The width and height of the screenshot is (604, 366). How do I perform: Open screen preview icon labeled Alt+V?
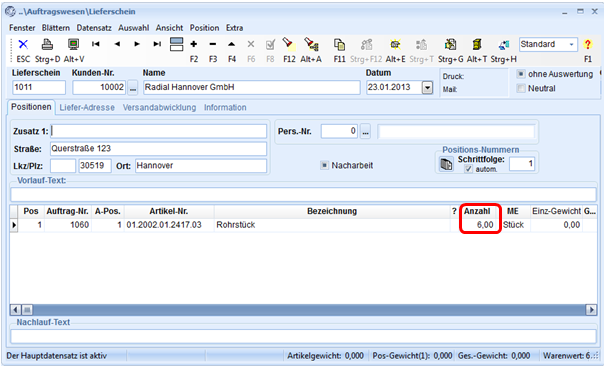pos(74,45)
